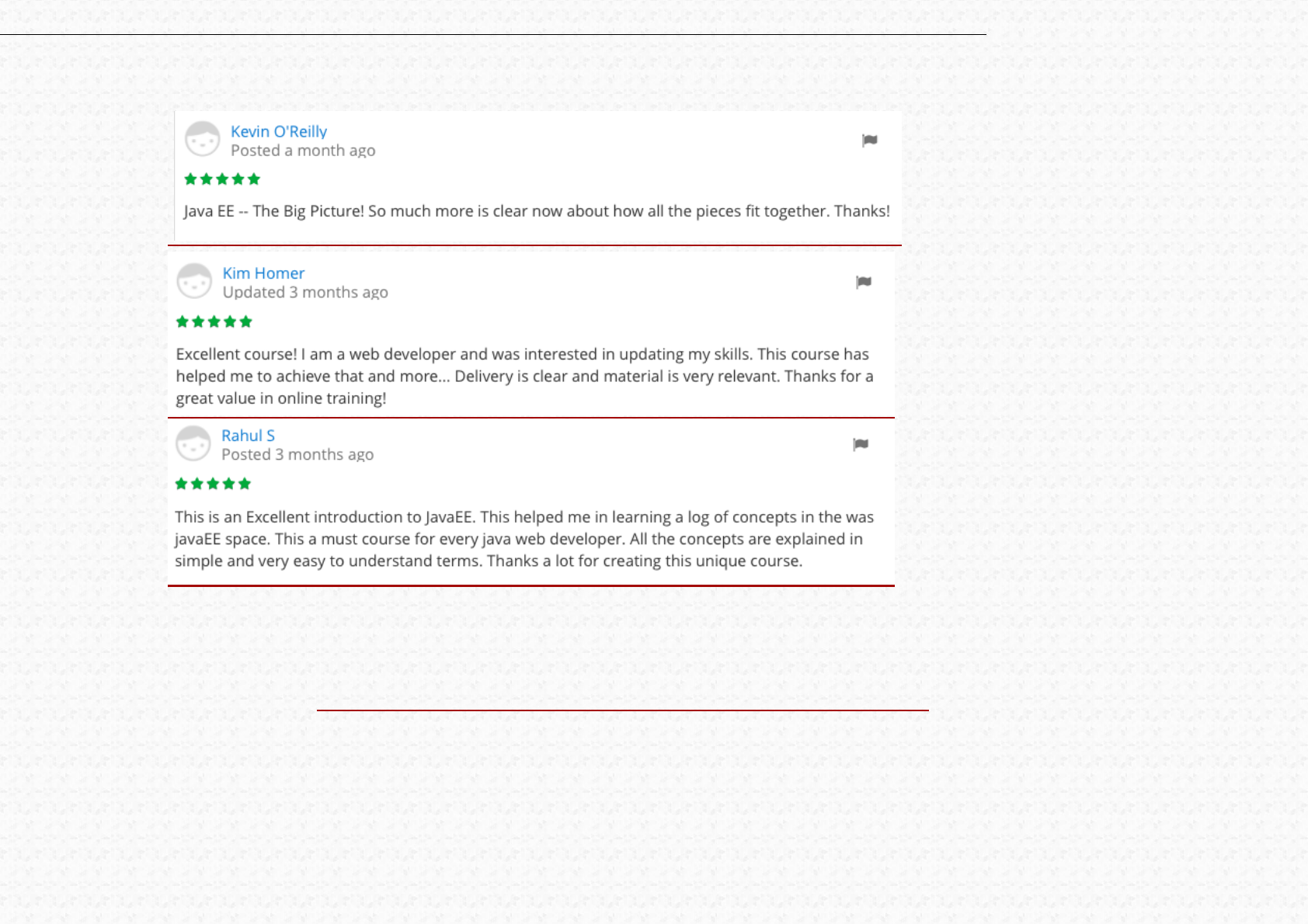This screenshot has height=924, width=1308.
Task: Click the 'Java EE -- The Big Picture' review text
Action: pos(536,211)
